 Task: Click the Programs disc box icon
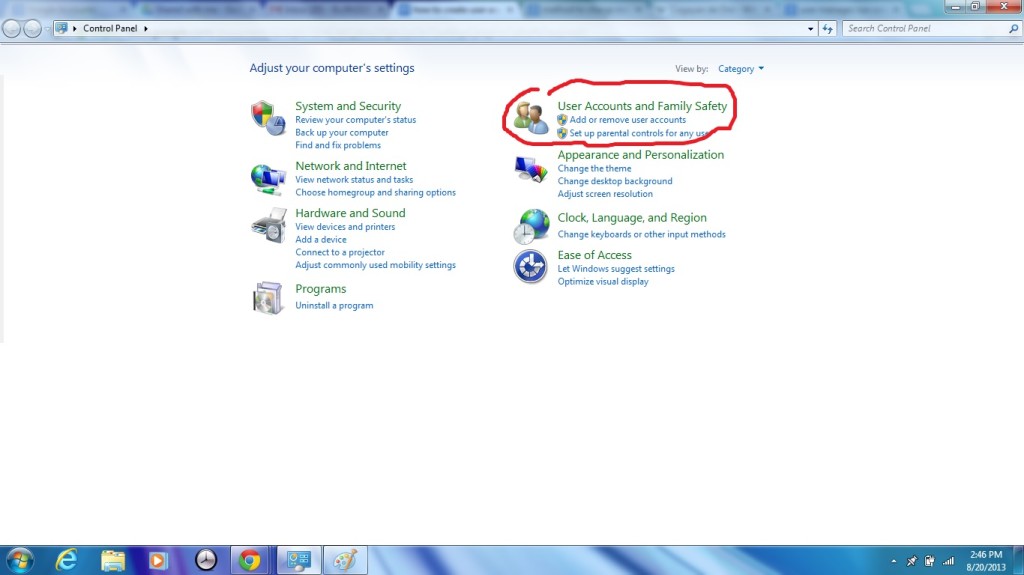pyautogui.click(x=268, y=298)
